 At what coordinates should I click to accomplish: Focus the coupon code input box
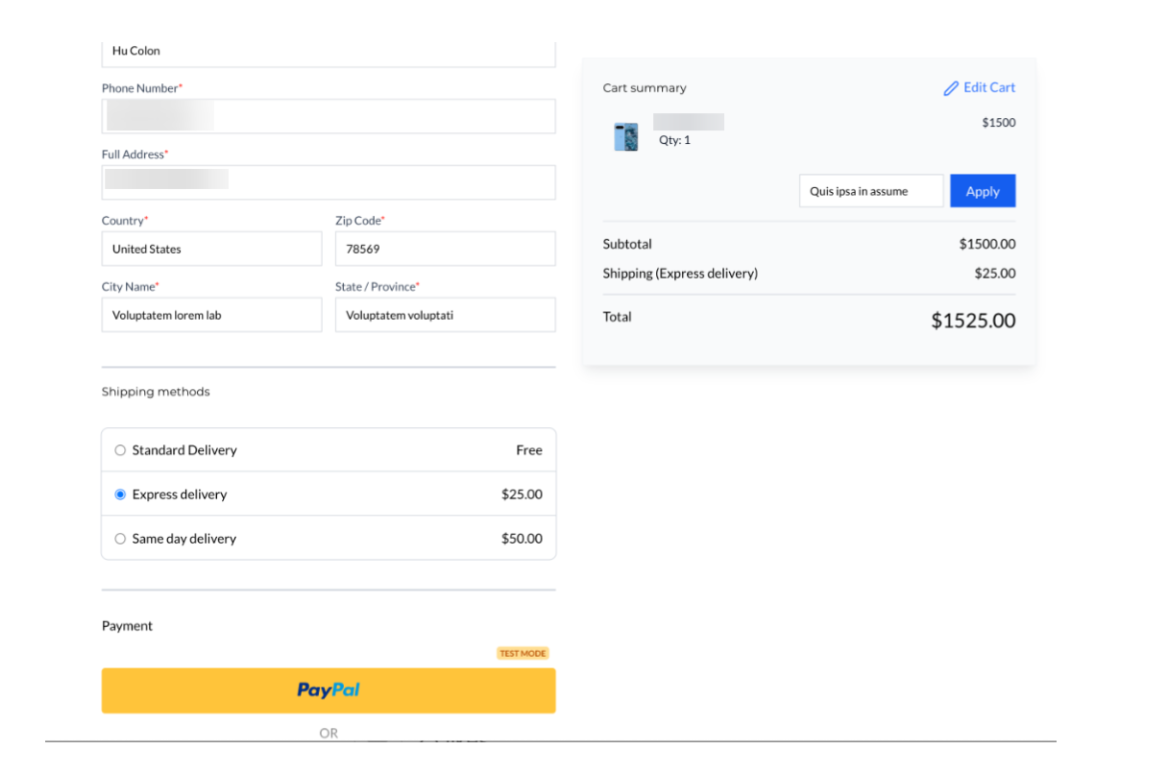(x=870, y=191)
